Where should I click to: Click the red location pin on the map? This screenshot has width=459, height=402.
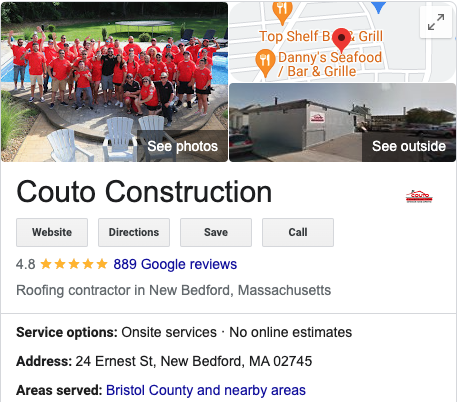(x=341, y=40)
